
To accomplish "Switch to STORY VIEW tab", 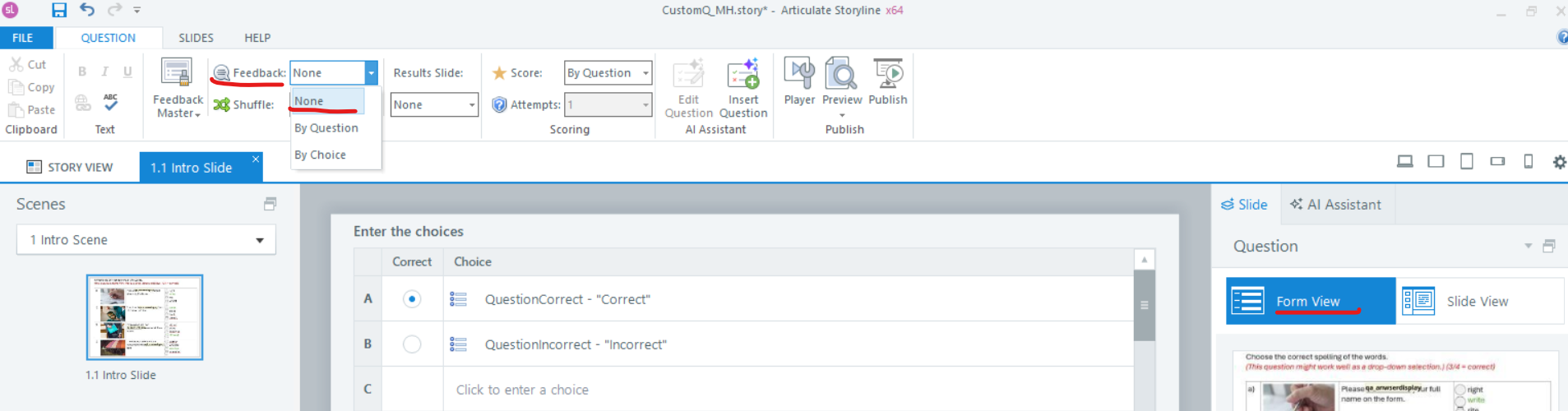I will 70,167.
